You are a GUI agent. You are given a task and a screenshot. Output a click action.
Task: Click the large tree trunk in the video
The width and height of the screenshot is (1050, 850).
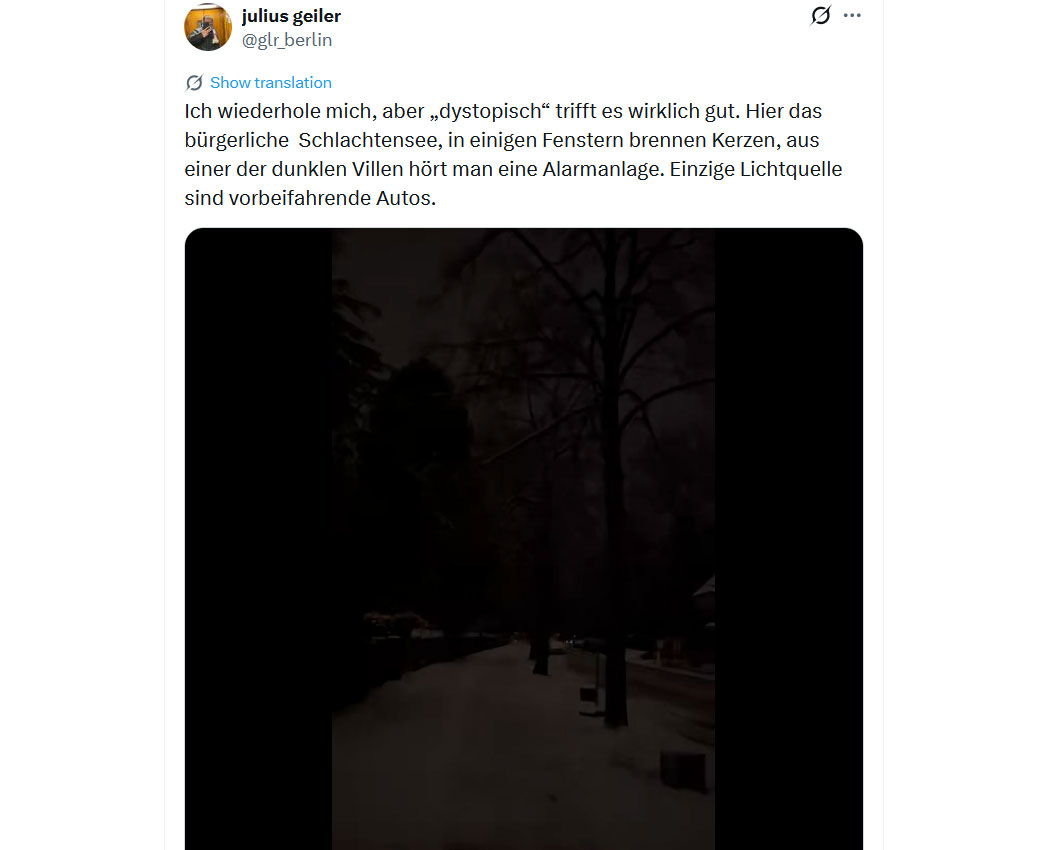pos(614,536)
